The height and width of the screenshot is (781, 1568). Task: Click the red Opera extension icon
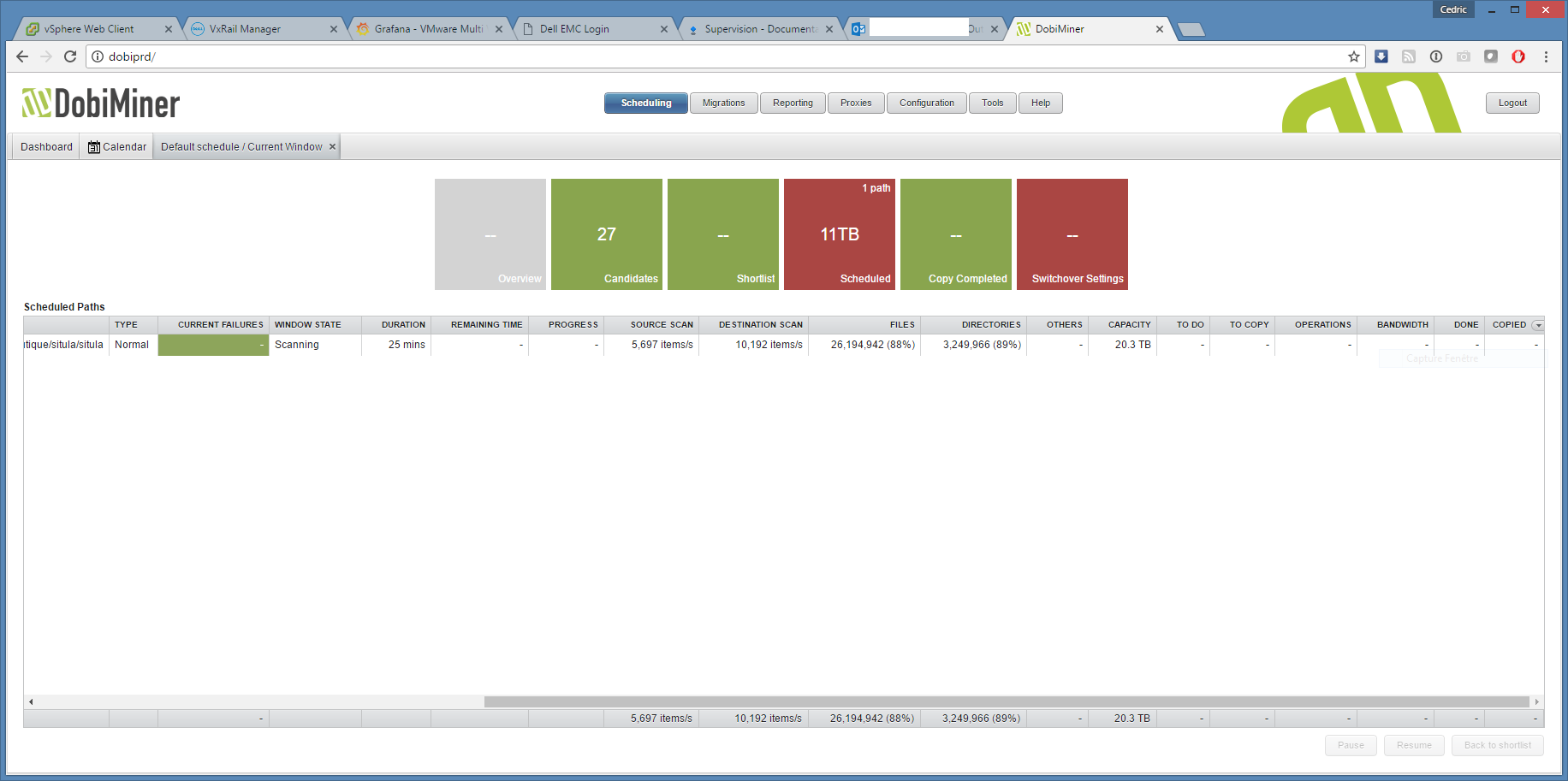[x=1518, y=56]
